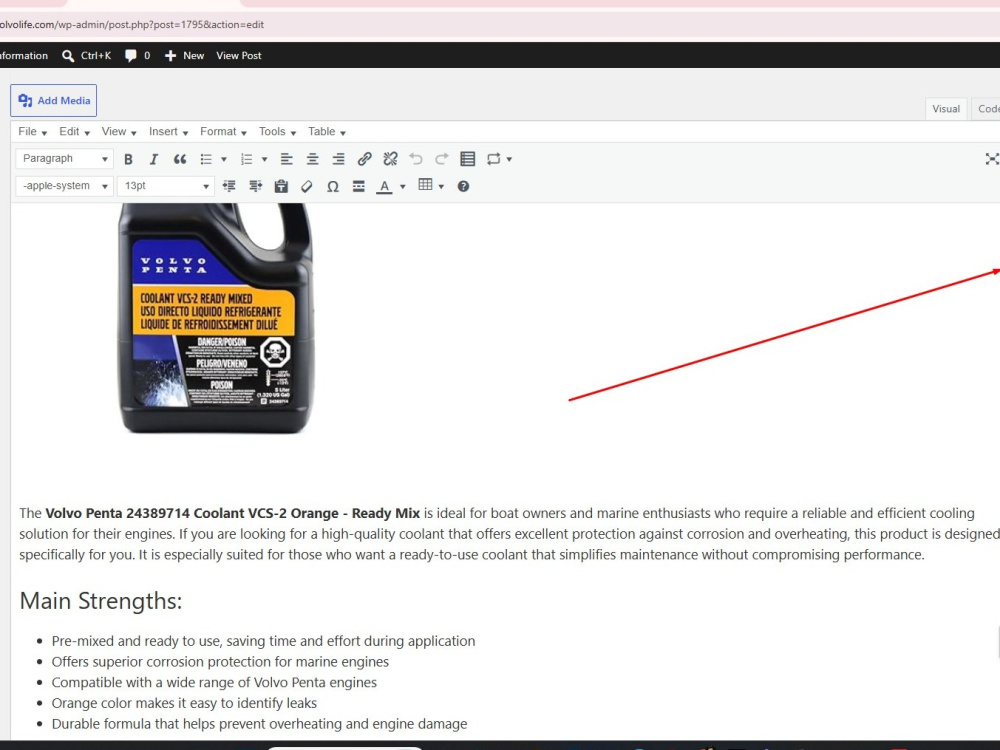
Task: Insert a blockquote
Action: tap(180, 159)
